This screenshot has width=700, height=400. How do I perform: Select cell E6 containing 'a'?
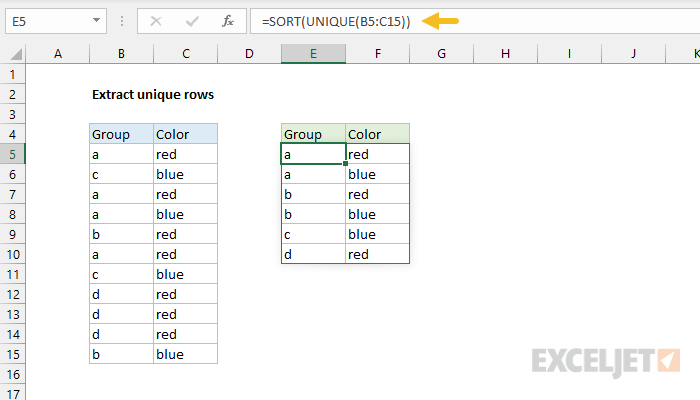click(x=313, y=174)
